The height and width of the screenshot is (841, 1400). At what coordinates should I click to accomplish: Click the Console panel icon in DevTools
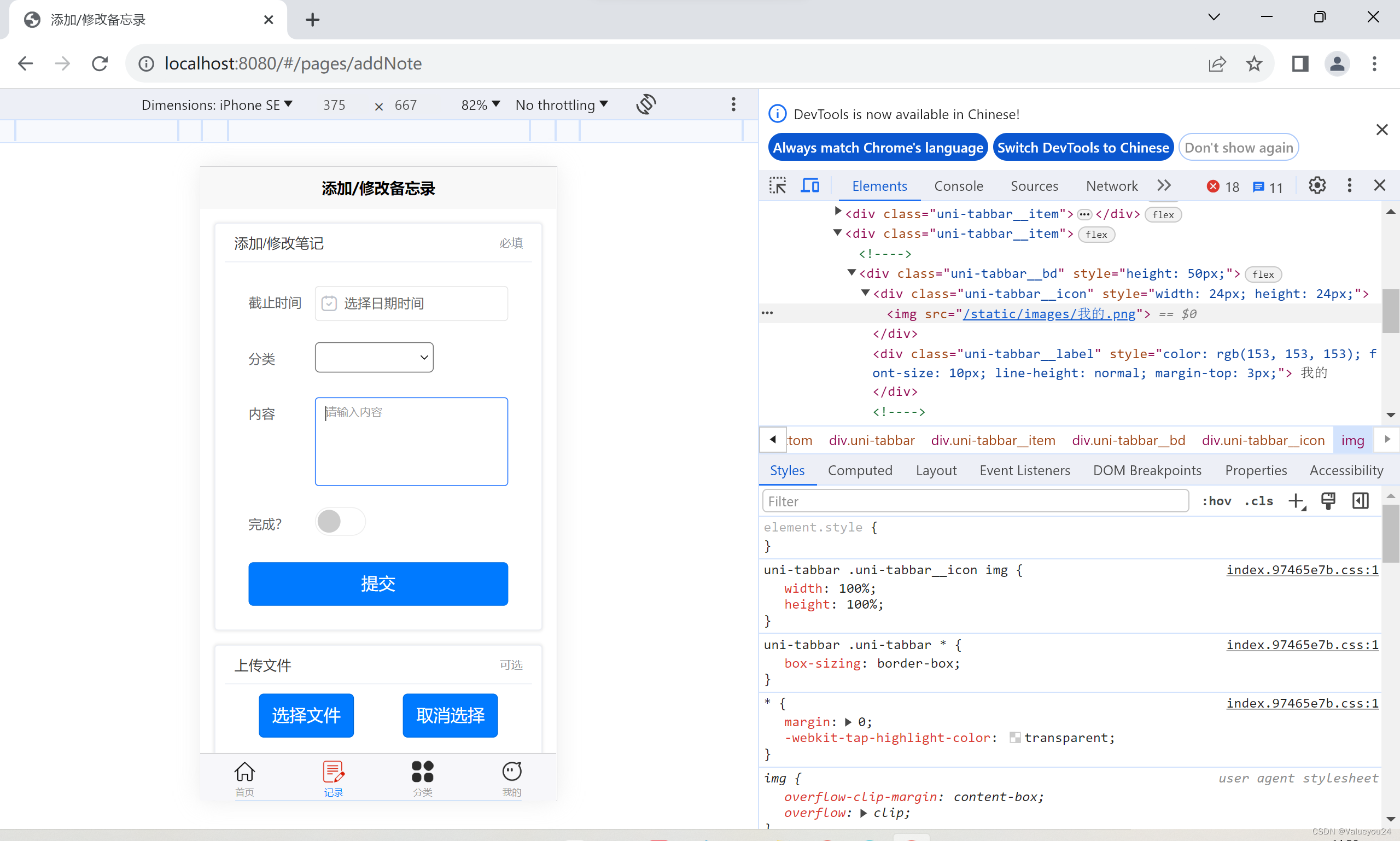[957, 186]
